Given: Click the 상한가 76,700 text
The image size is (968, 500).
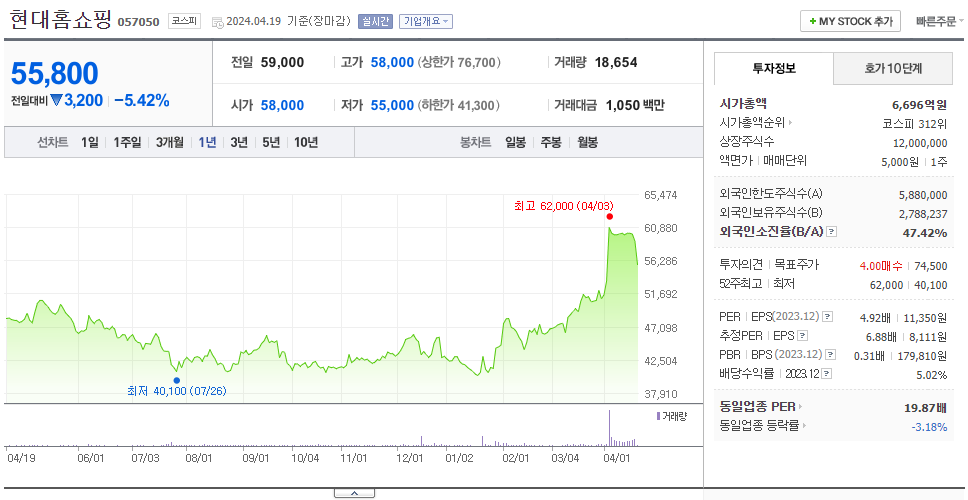Looking at the screenshot, I should pyautogui.click(x=459, y=62).
